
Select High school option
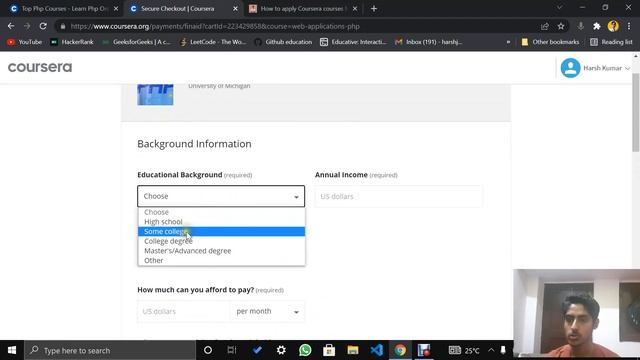(221, 222)
